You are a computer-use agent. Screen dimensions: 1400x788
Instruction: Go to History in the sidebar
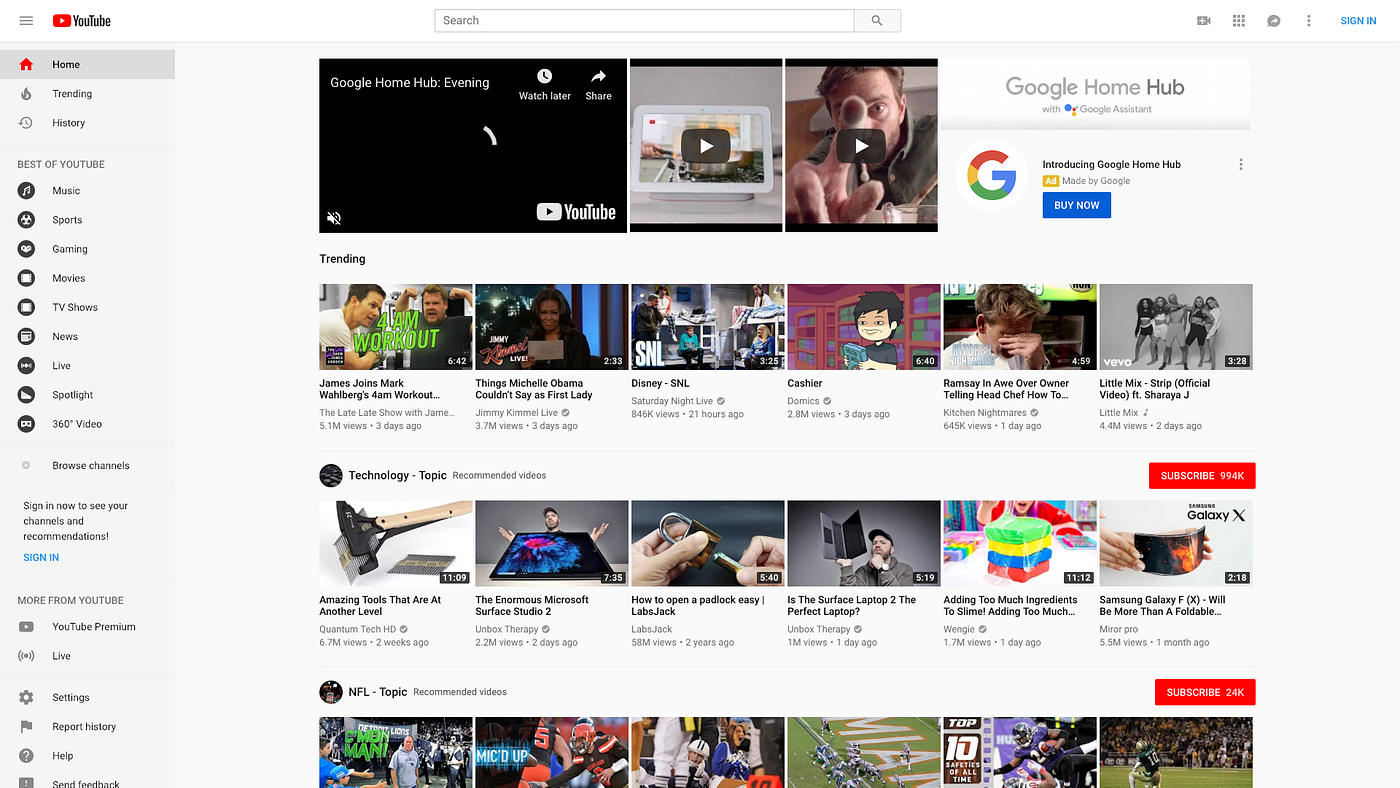pyautogui.click(x=68, y=122)
